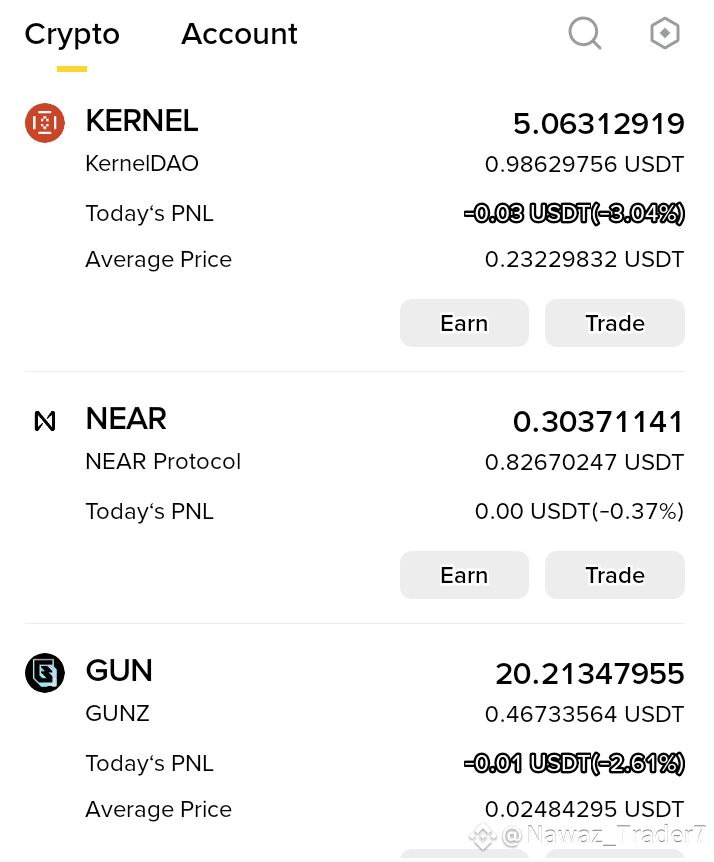Image resolution: width=714 pixels, height=862 pixels.
Task: Switch to the Crypto tab
Action: point(72,35)
